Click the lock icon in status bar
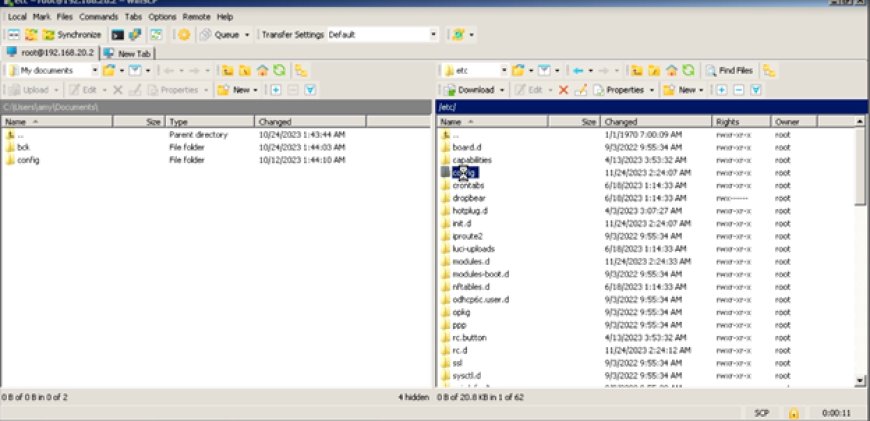Screen dimensions: 870x421 [x=794, y=413]
